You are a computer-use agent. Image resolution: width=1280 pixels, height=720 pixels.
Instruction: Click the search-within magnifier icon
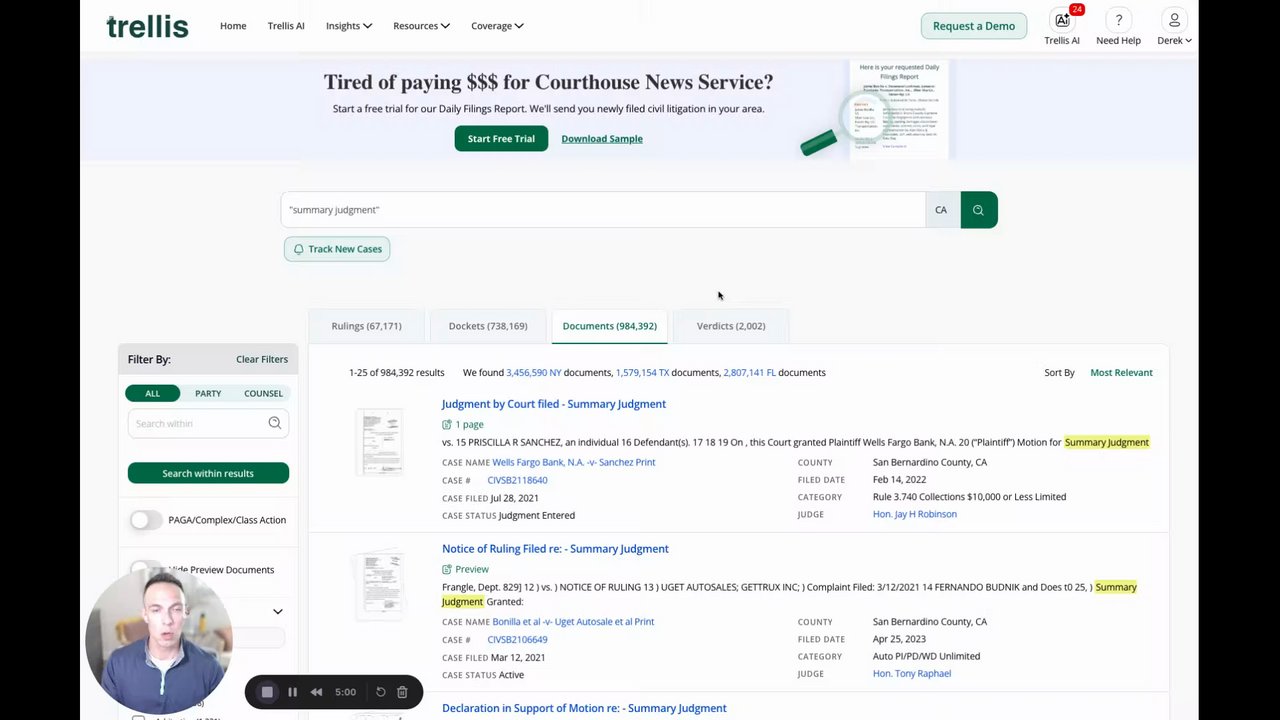coord(274,423)
